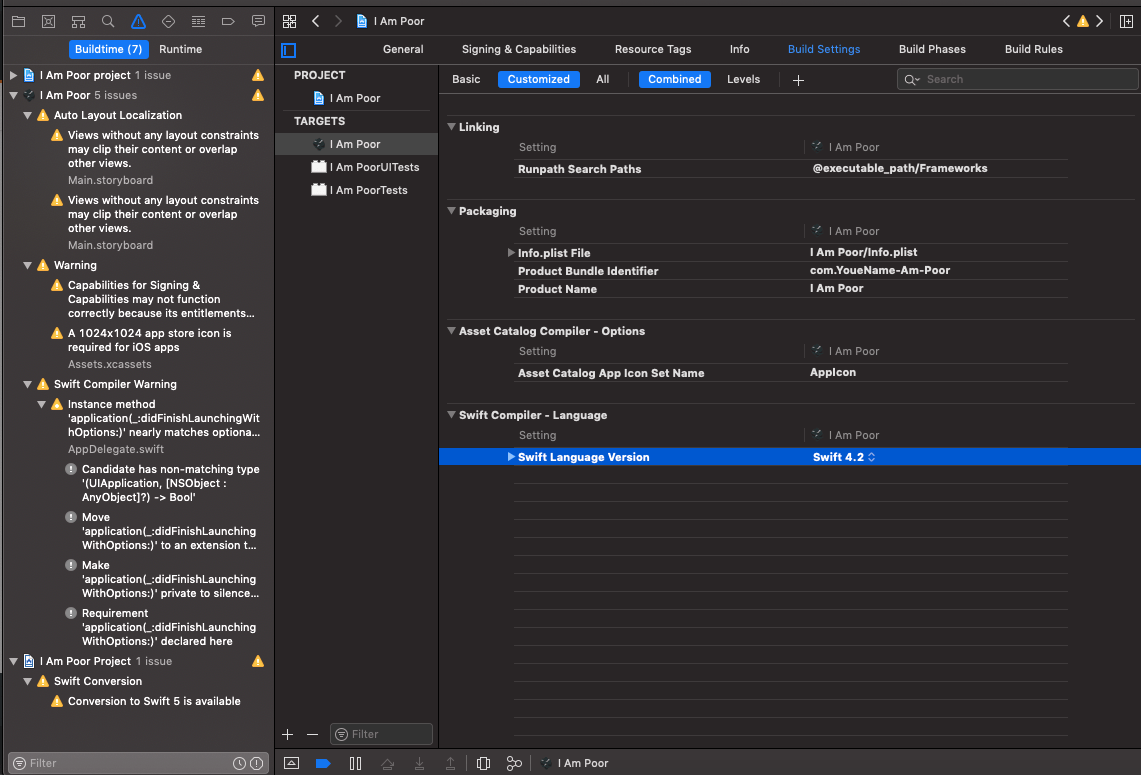Image resolution: width=1141 pixels, height=775 pixels.
Task: Remove the selected target with minus button
Action: click(x=312, y=734)
